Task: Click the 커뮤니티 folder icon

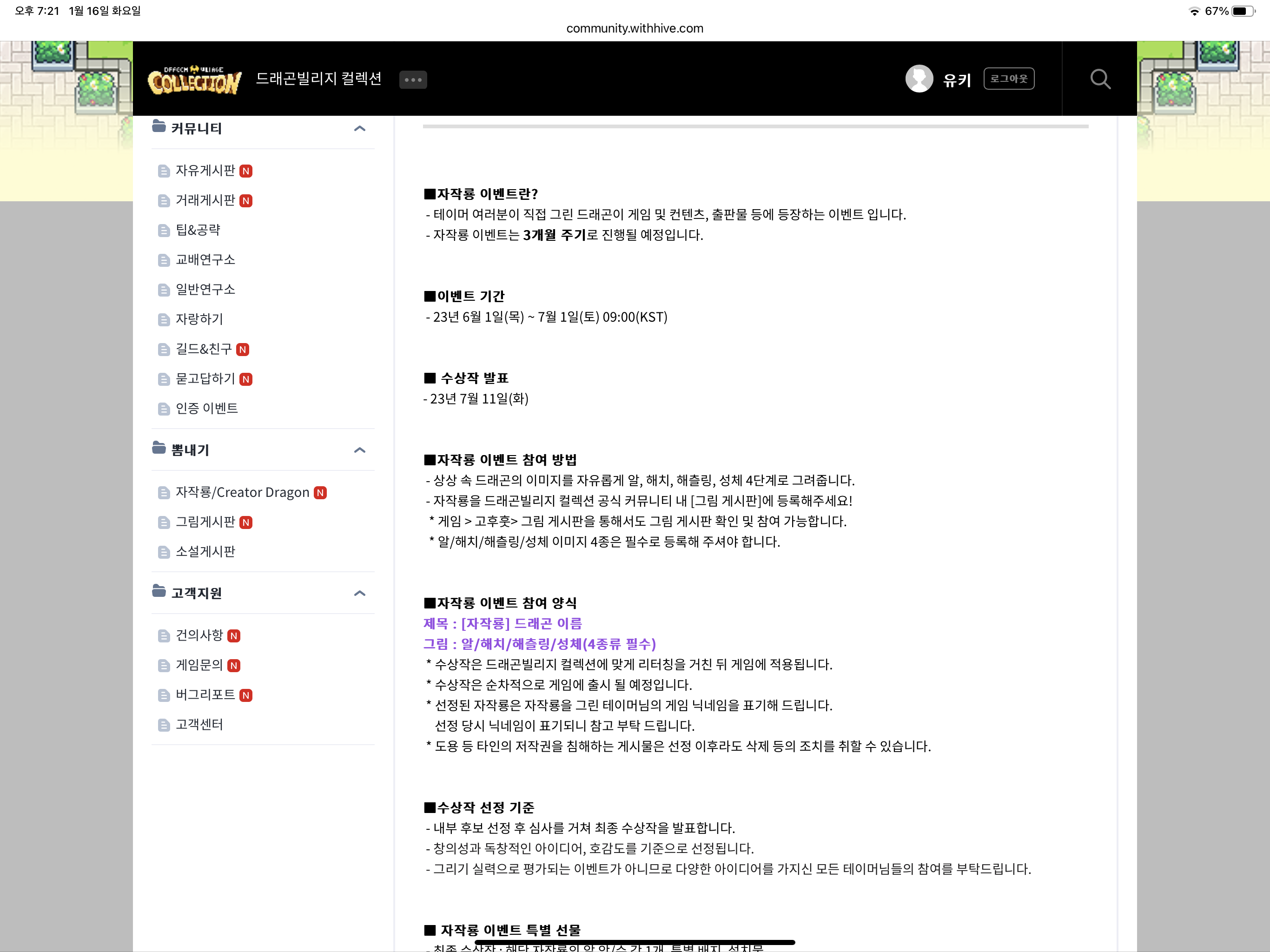Action: point(159,126)
